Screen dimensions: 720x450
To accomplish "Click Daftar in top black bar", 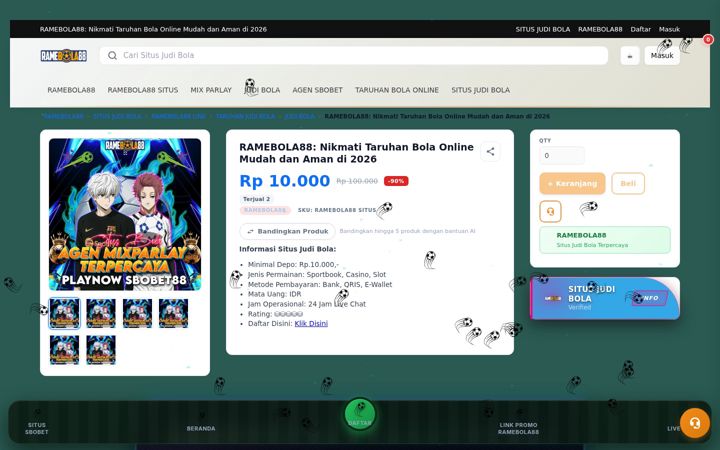I will [x=640, y=29].
